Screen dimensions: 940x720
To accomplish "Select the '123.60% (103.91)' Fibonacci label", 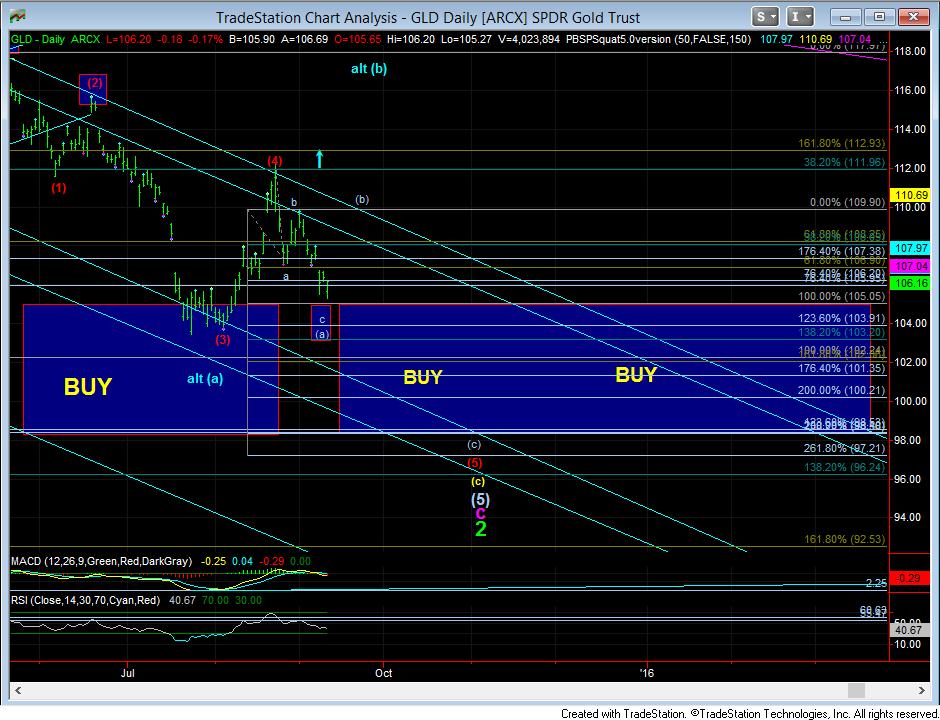I will tap(842, 318).
